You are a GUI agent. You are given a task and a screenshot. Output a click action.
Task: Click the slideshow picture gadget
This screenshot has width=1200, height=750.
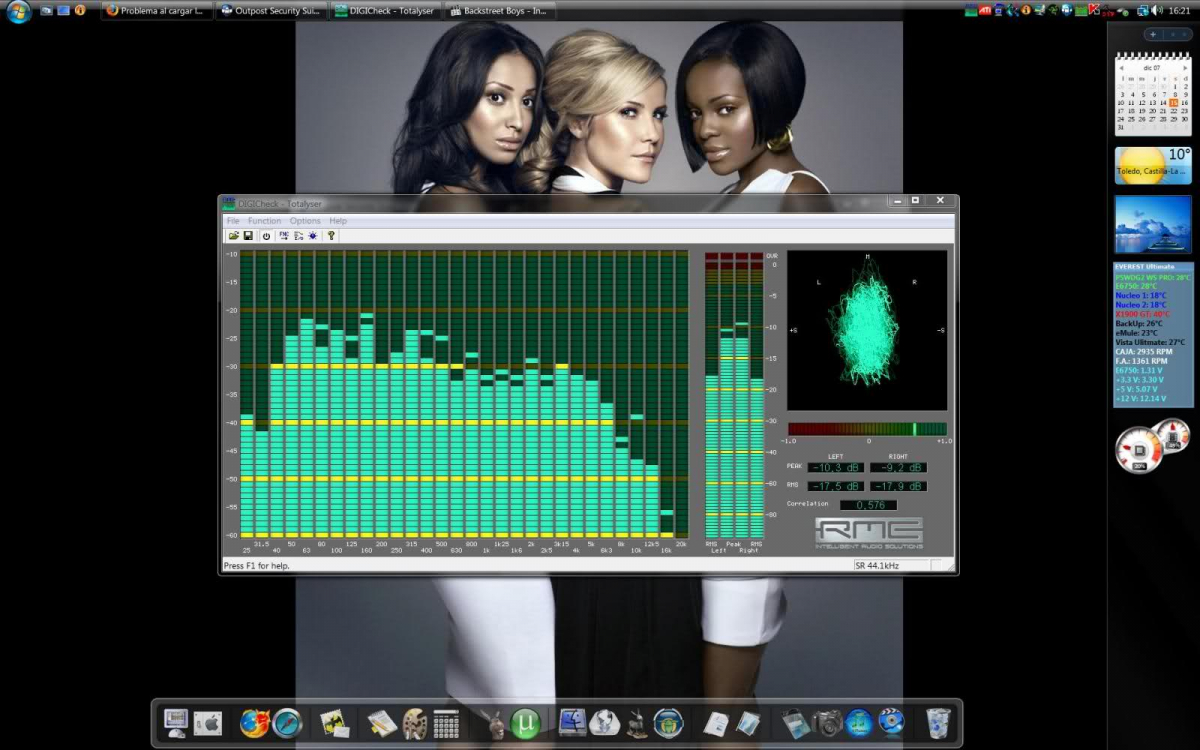pyautogui.click(x=1153, y=224)
